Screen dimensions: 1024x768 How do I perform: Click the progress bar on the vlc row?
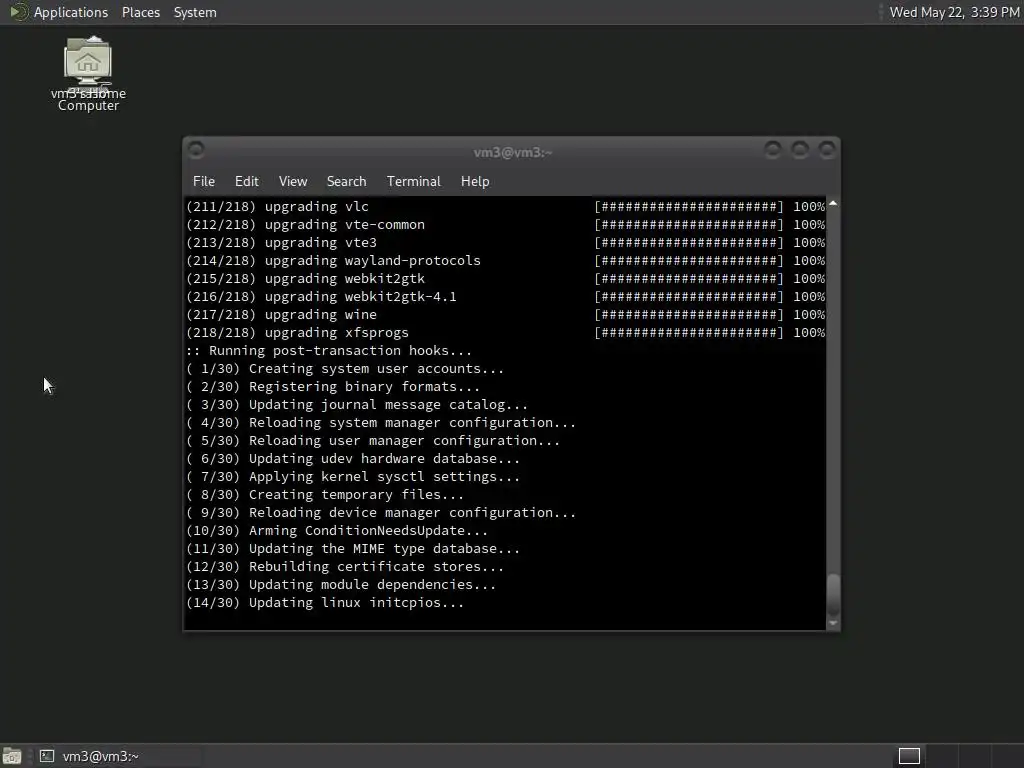coord(689,206)
